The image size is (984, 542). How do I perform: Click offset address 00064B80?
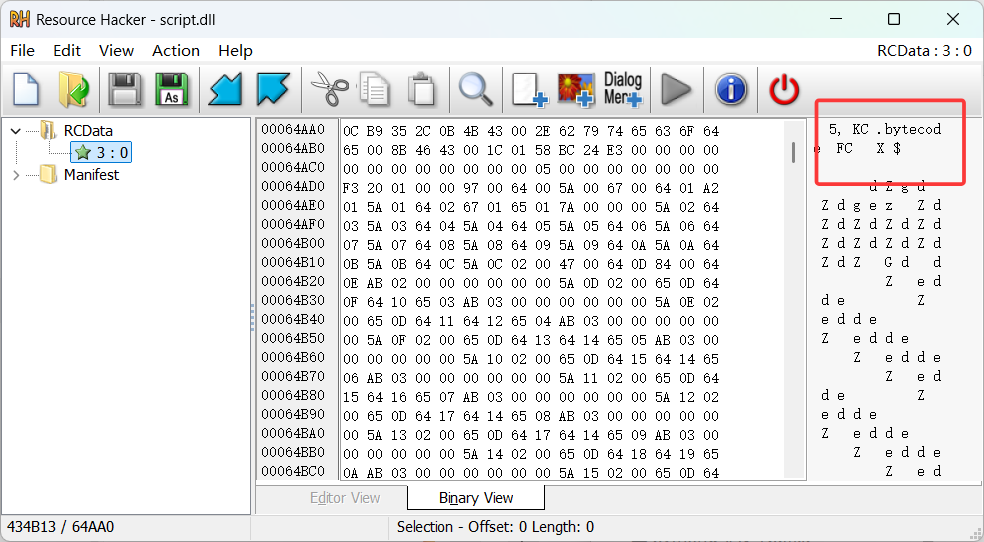(293, 395)
